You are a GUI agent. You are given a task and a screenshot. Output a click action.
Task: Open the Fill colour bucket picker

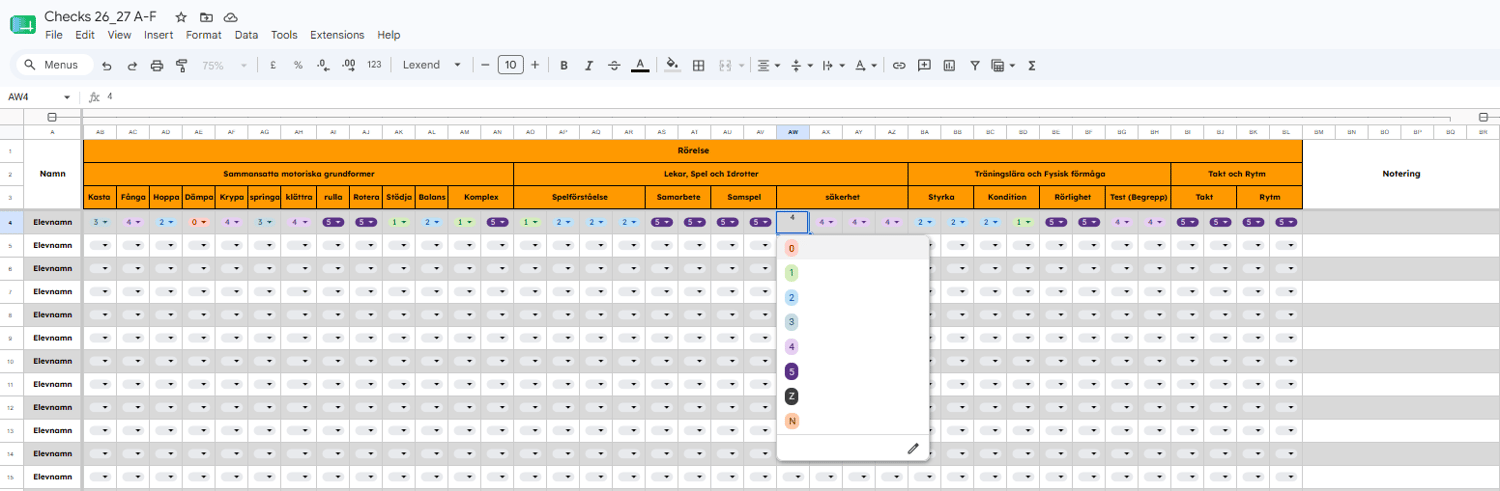click(672, 65)
